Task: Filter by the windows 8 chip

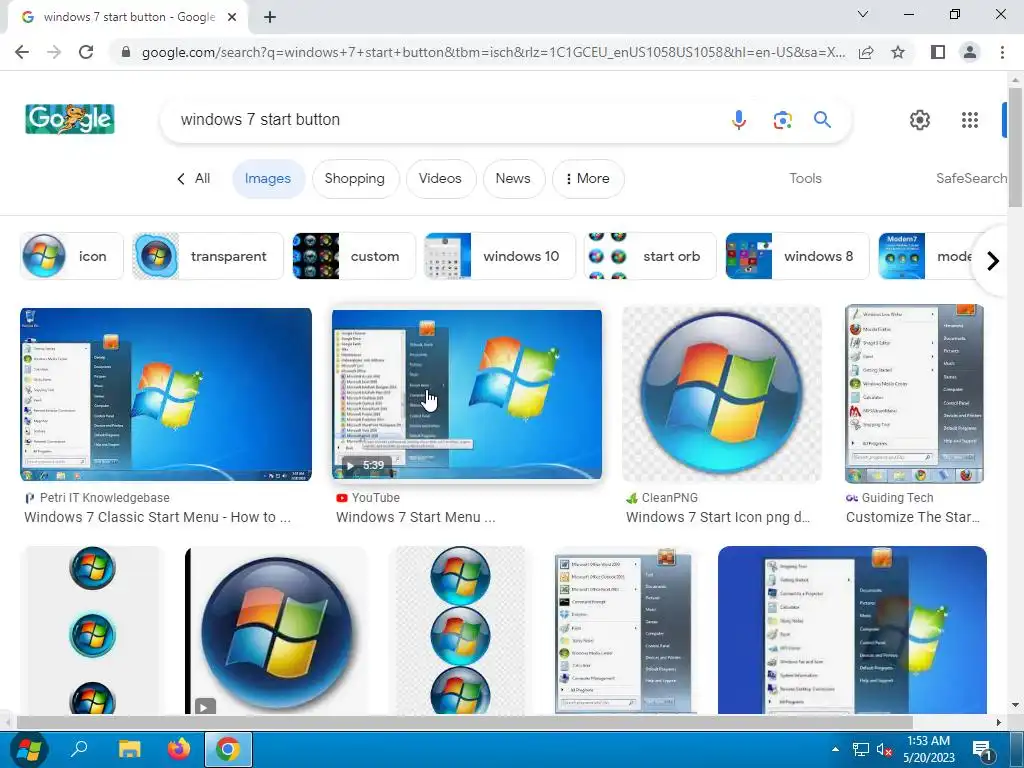Action: click(797, 256)
